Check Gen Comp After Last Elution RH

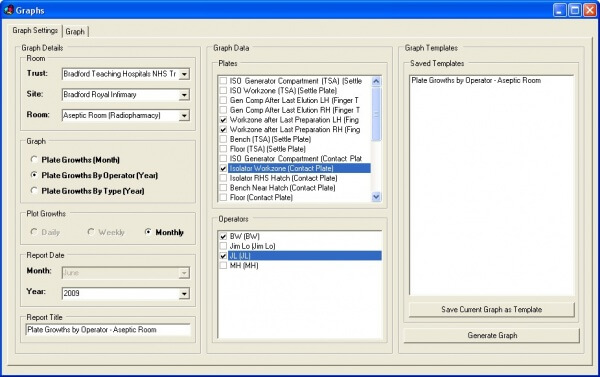(x=223, y=110)
